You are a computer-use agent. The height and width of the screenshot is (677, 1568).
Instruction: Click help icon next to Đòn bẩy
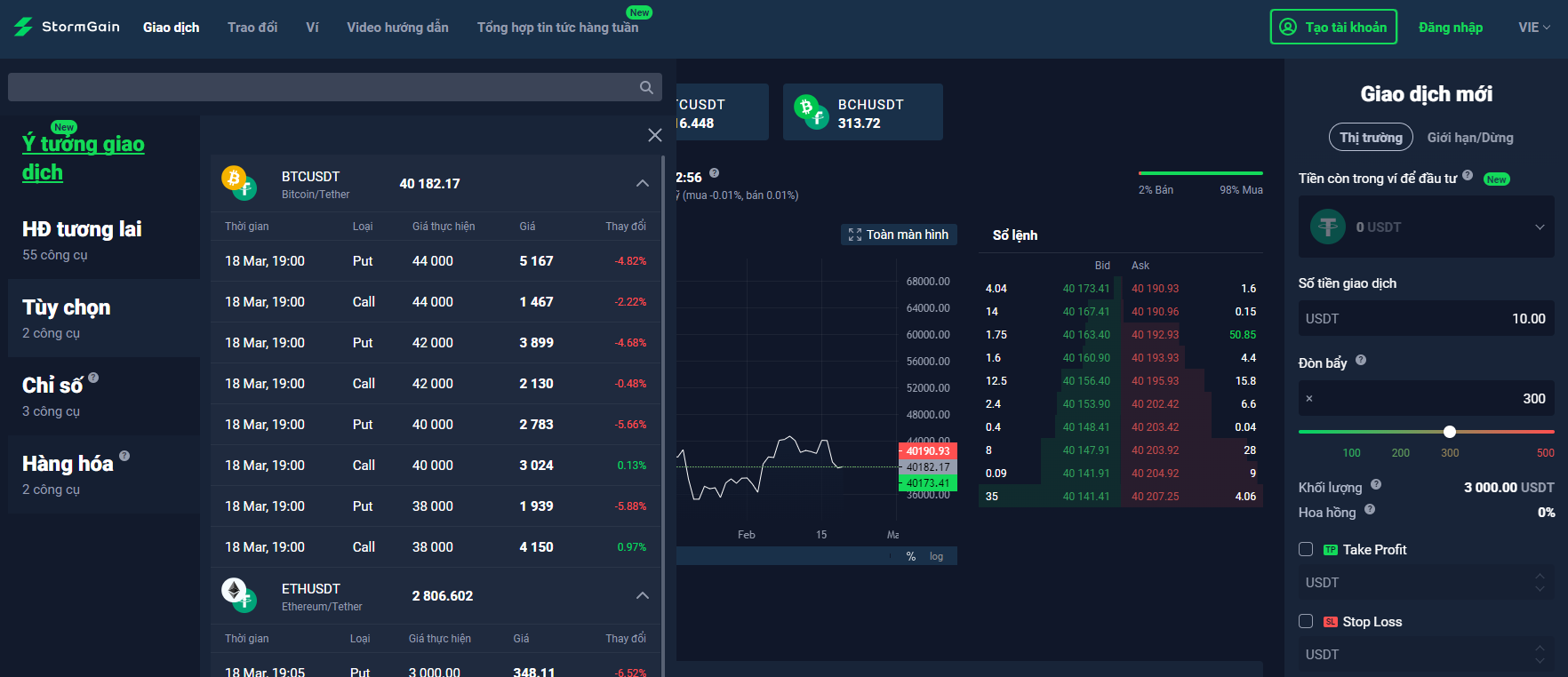click(x=1361, y=360)
